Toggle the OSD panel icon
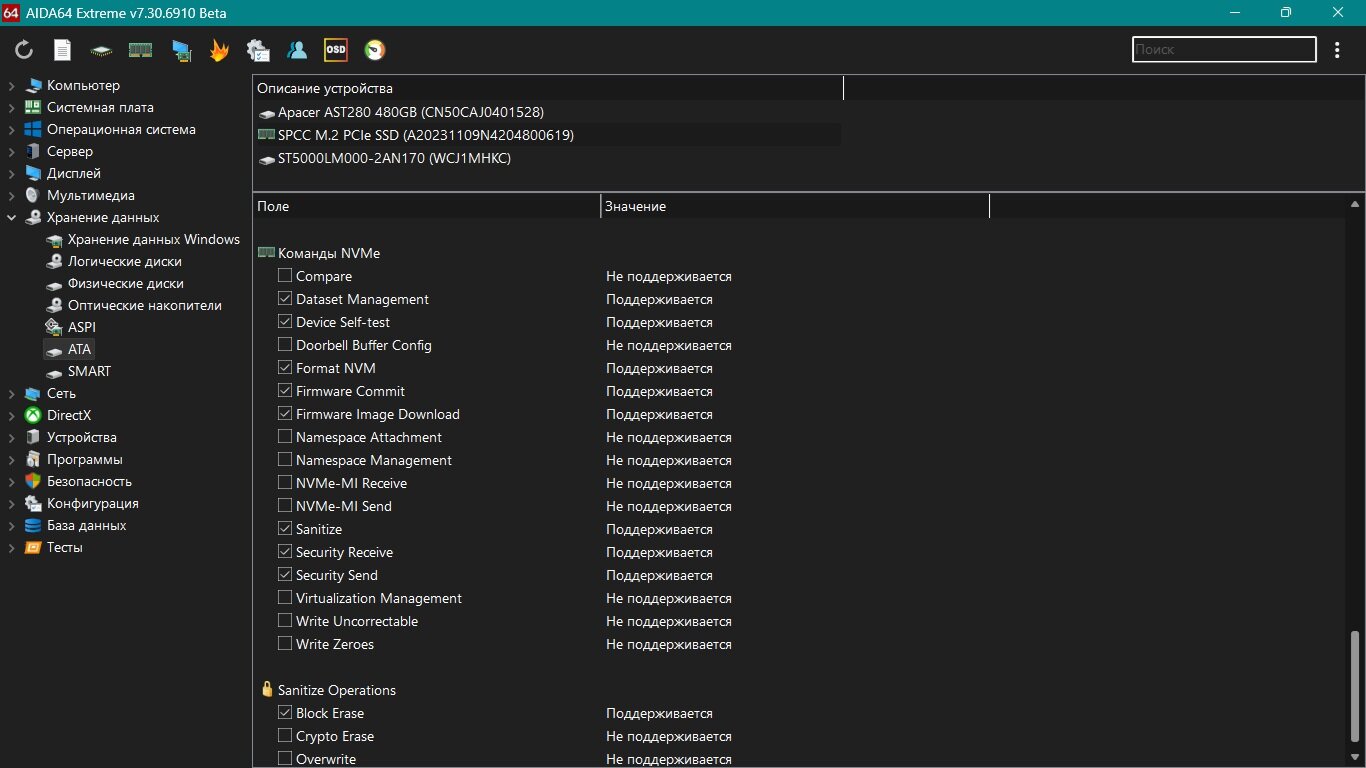The height and width of the screenshot is (768, 1366). (336, 50)
